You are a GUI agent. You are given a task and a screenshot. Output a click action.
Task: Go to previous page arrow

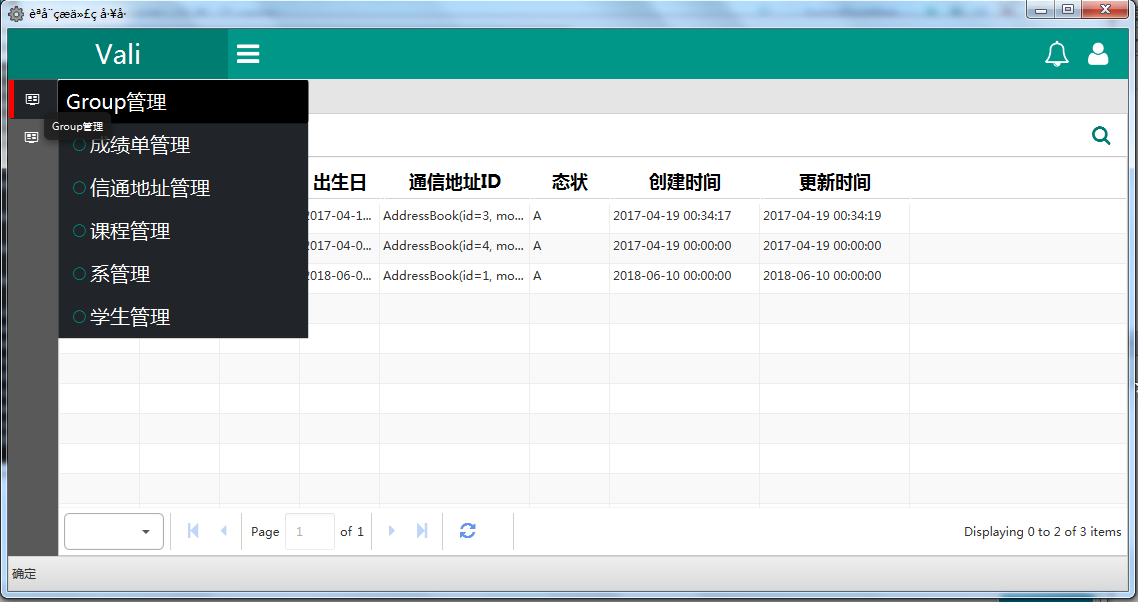[224, 531]
